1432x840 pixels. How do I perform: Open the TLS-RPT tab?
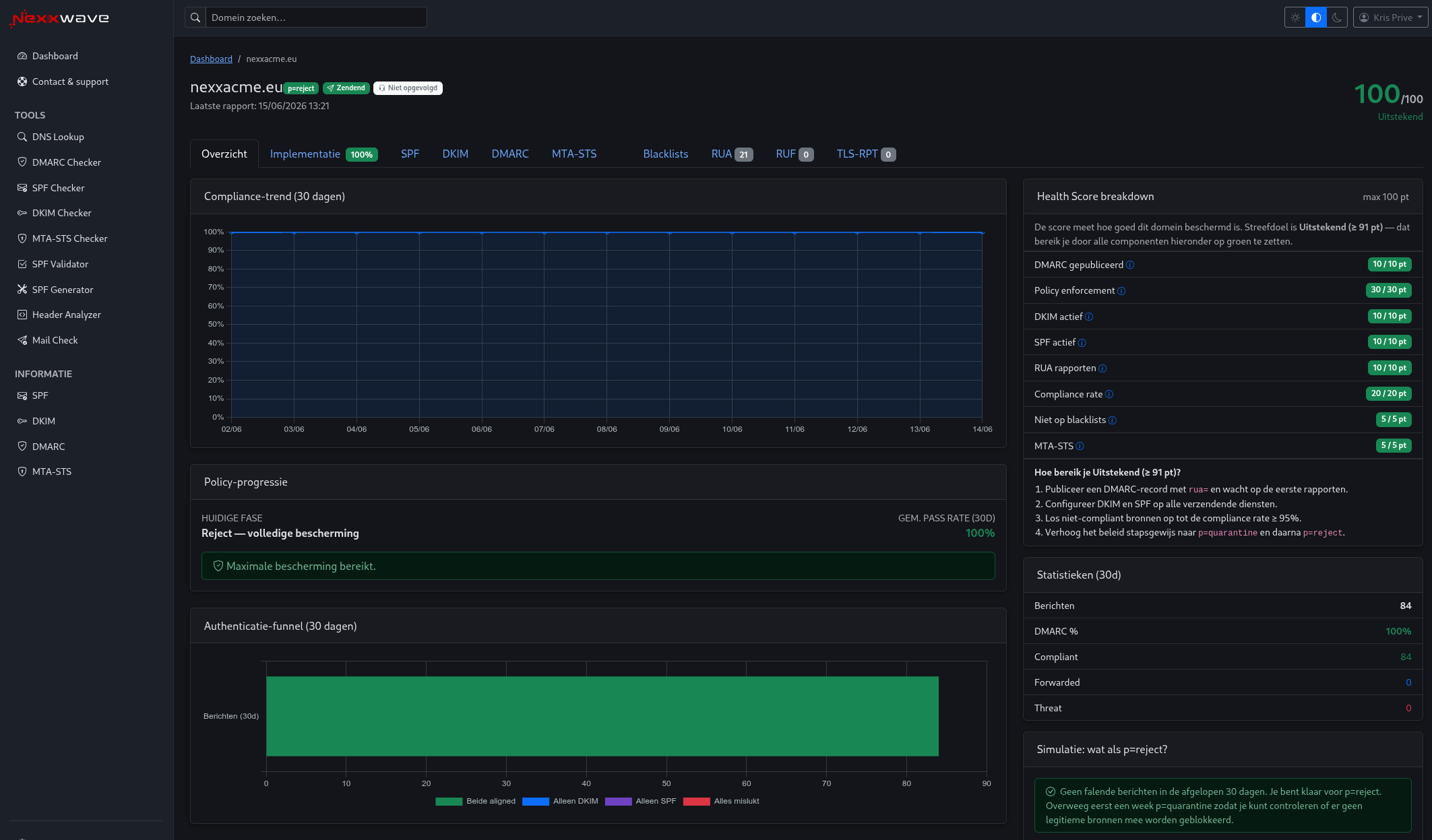(x=866, y=154)
